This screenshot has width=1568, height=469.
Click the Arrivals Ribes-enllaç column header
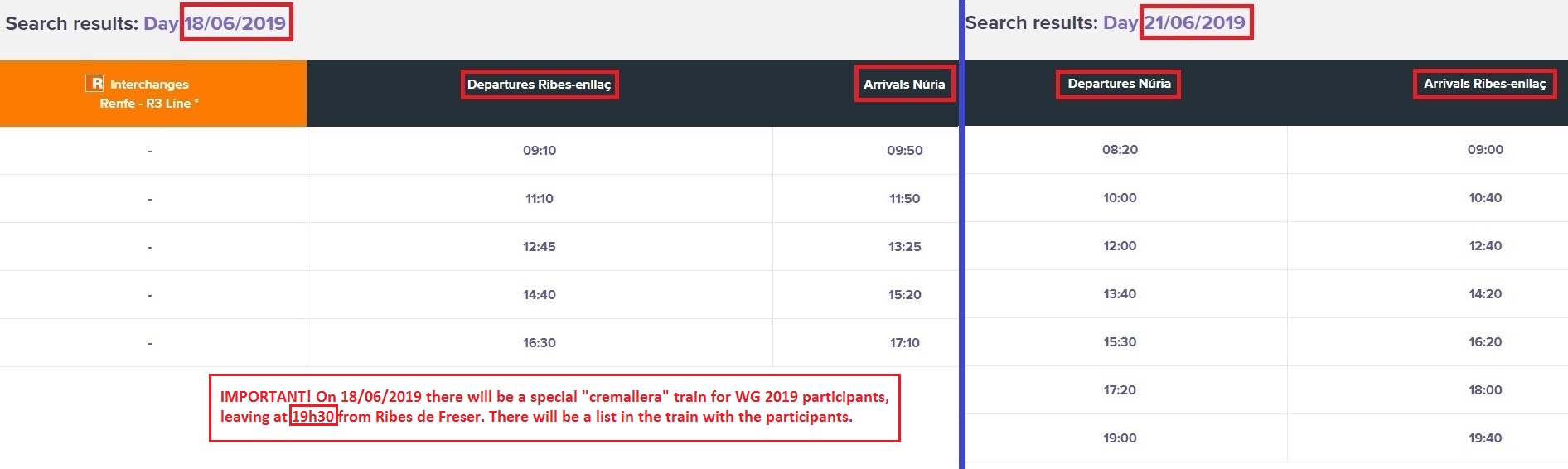1484,84
